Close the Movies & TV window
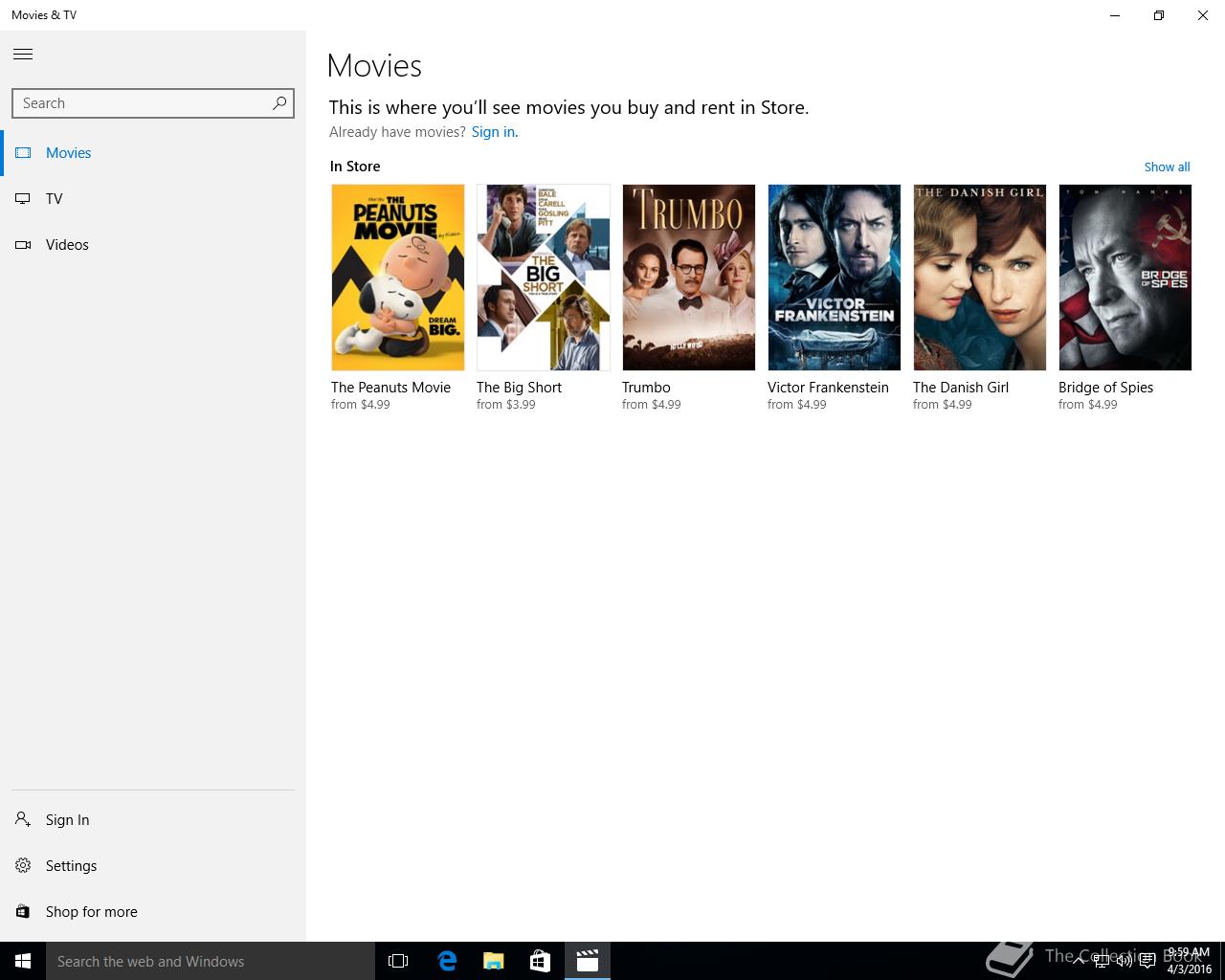The image size is (1225, 980). (x=1203, y=15)
